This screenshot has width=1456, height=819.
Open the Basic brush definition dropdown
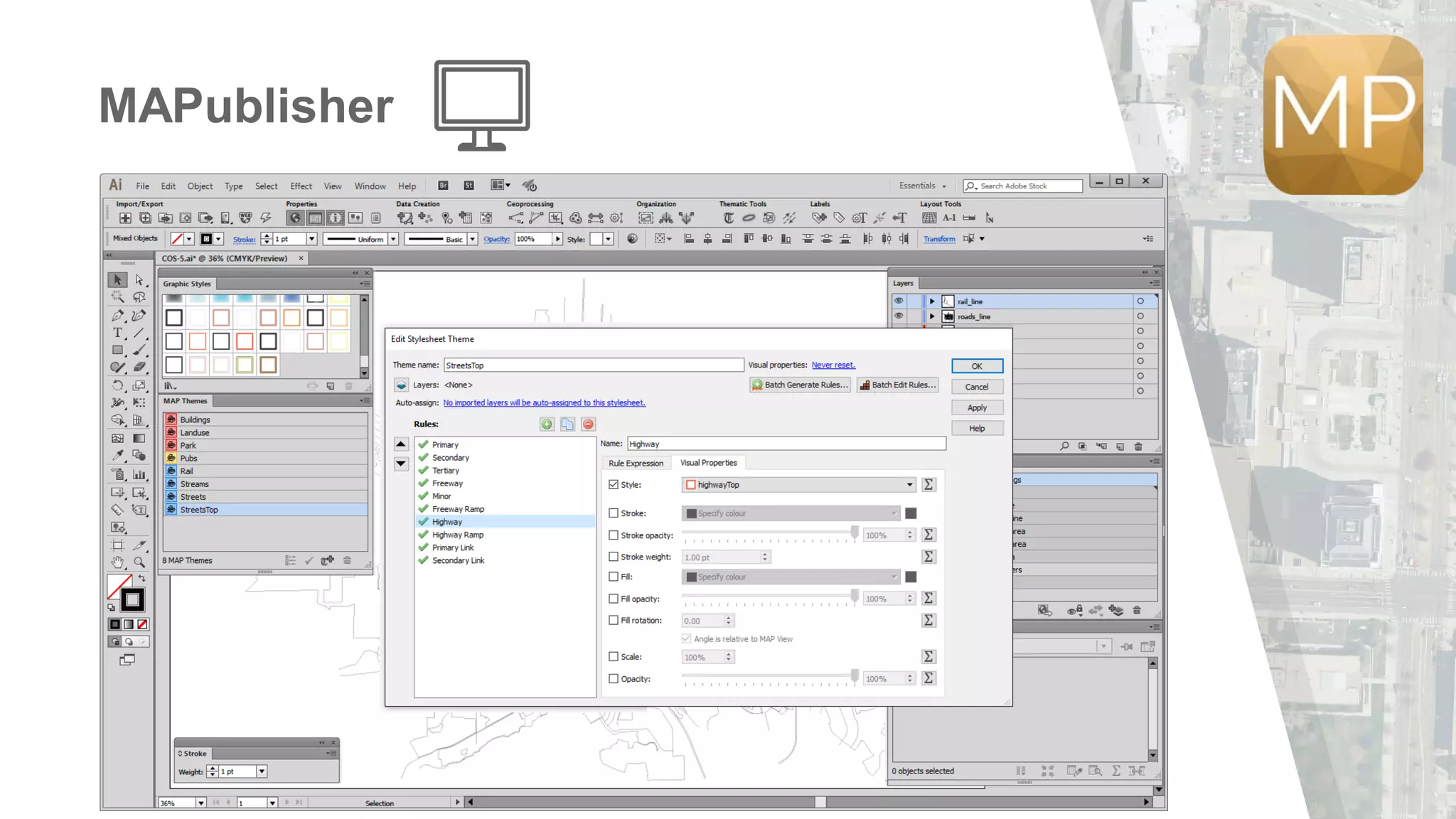(472, 239)
